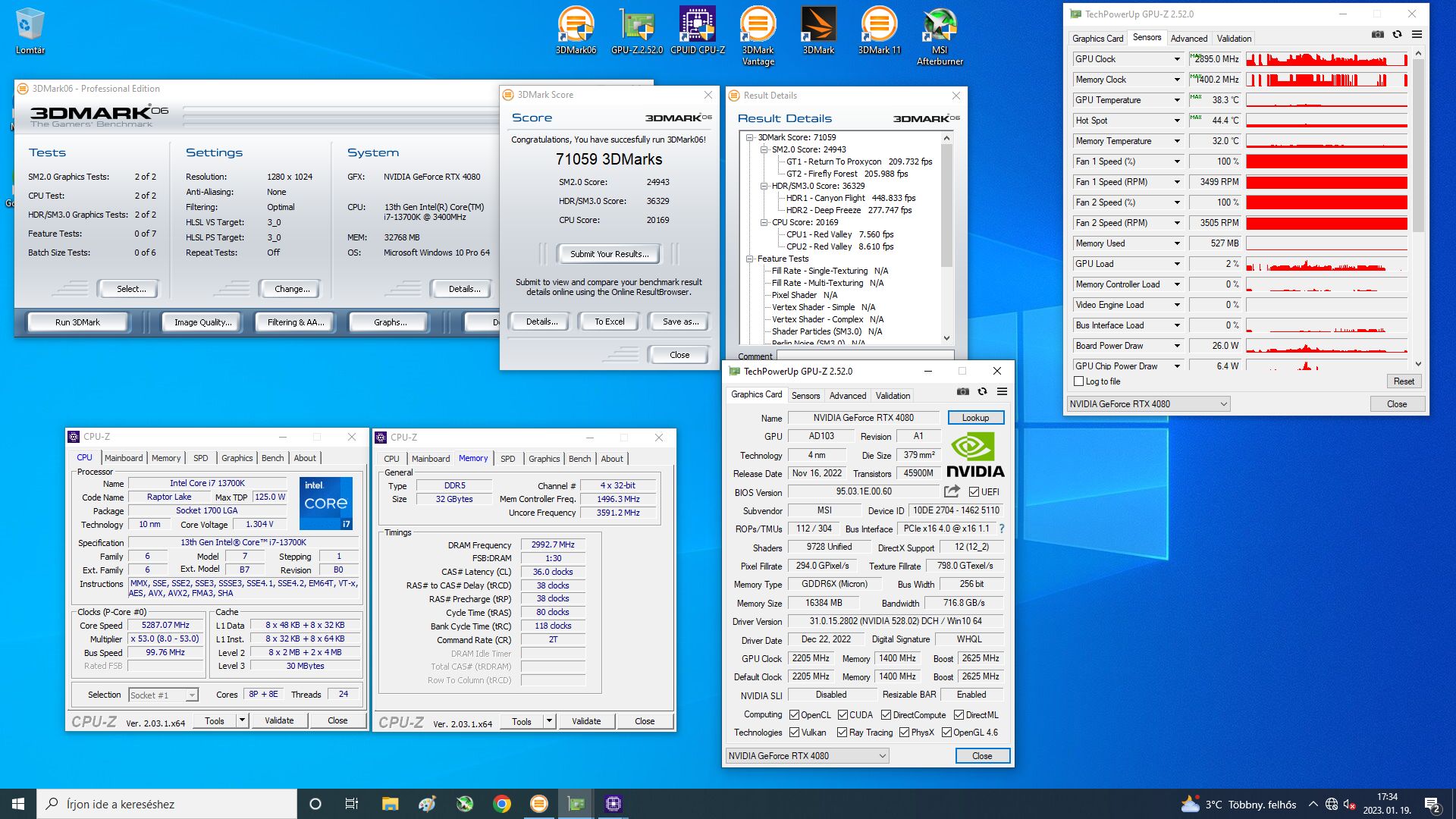This screenshot has height=819, width=1456.
Task: Click Validate in CPU-Z Memory window
Action: (x=585, y=721)
